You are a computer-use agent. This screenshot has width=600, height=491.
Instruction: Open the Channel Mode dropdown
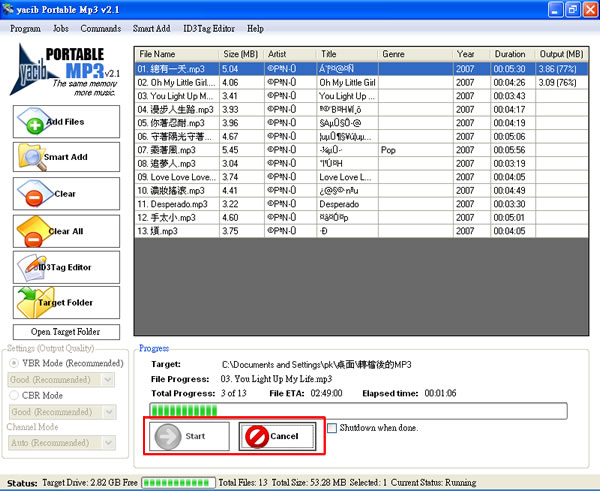pyautogui.click(x=108, y=442)
